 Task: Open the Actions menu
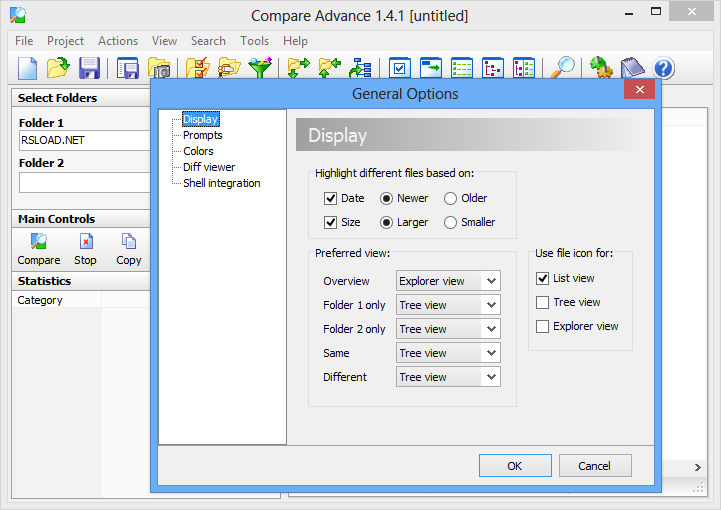click(x=118, y=41)
